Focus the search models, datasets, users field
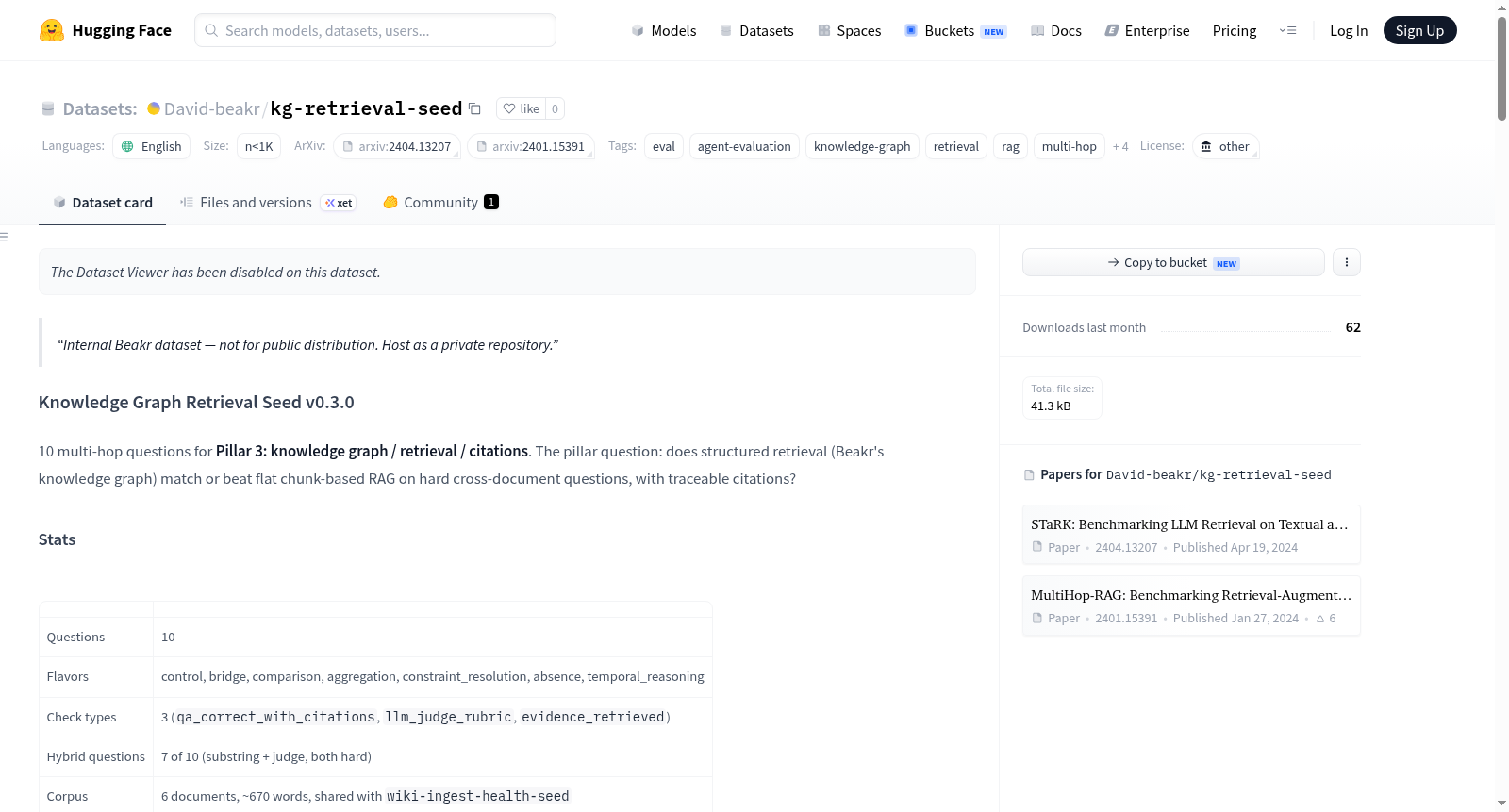This screenshot has height=812, width=1509. point(375,30)
